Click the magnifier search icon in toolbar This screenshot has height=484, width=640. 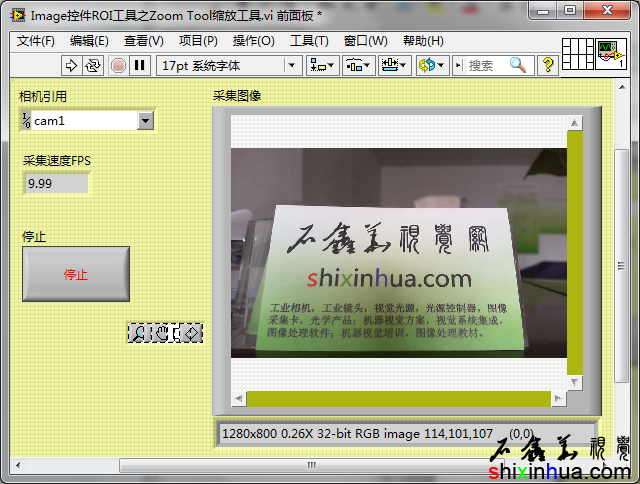(x=518, y=65)
